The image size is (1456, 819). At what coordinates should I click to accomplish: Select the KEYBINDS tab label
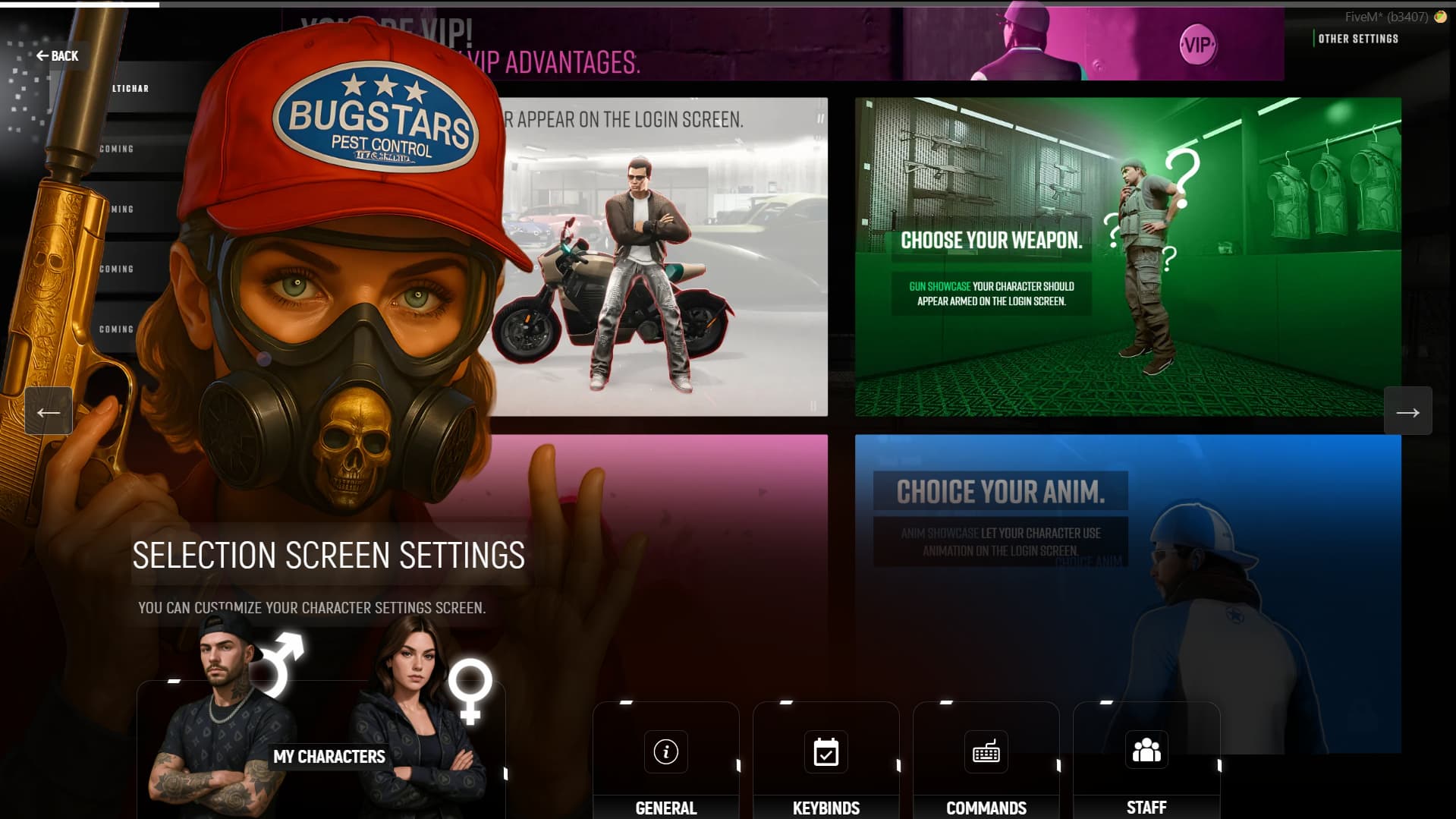[825, 808]
